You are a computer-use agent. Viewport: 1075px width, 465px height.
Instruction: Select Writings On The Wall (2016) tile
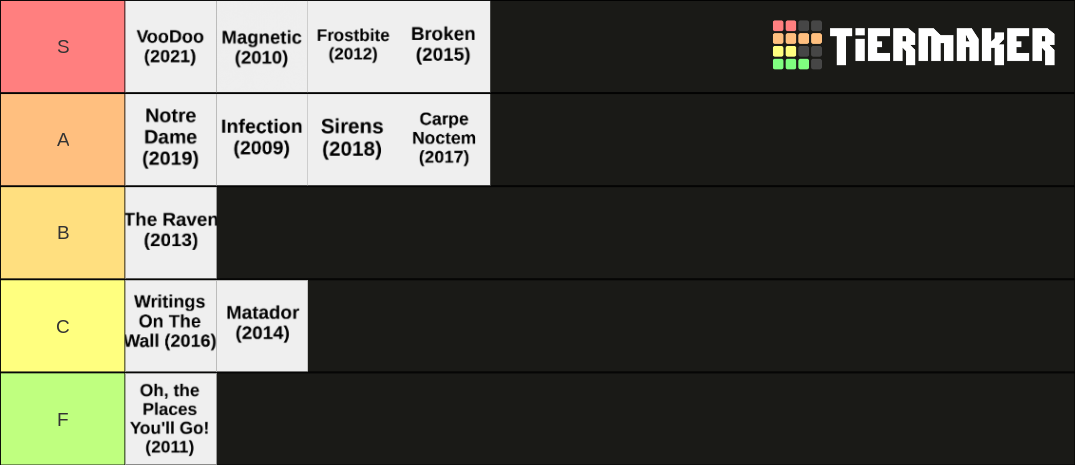[x=171, y=326]
